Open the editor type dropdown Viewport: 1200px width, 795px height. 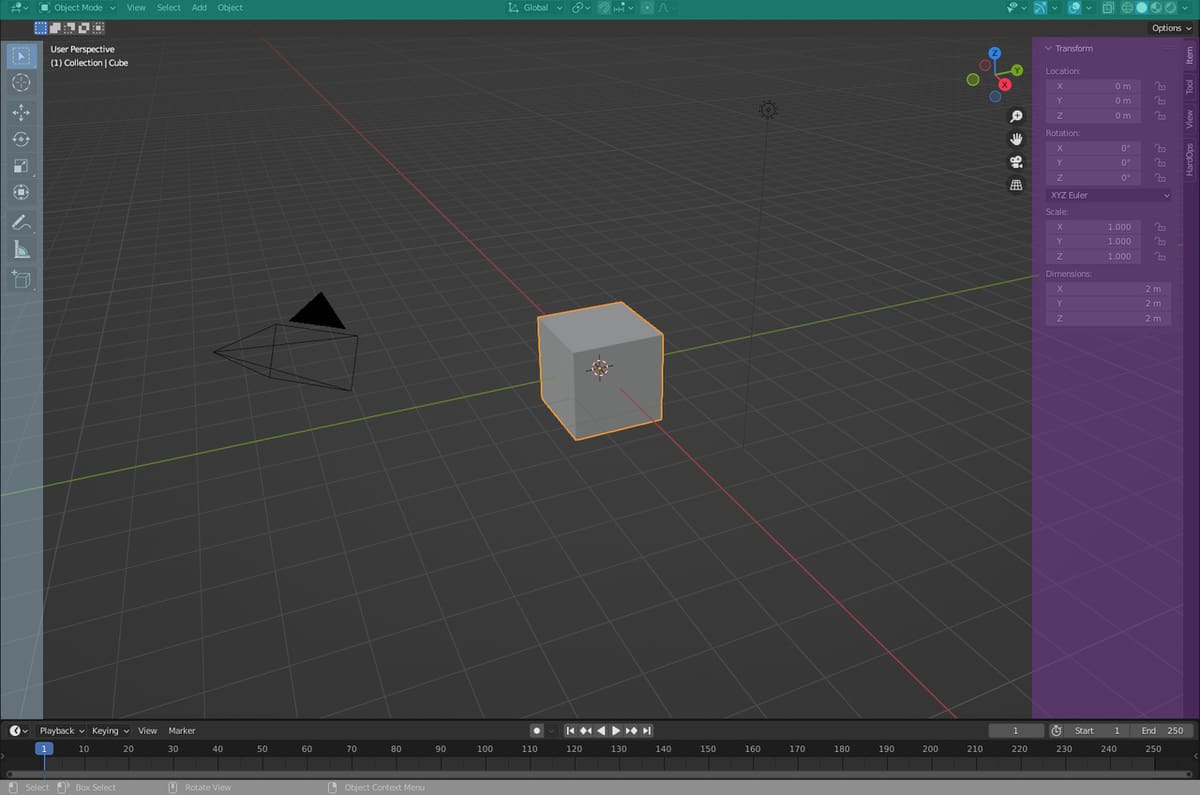coord(18,8)
